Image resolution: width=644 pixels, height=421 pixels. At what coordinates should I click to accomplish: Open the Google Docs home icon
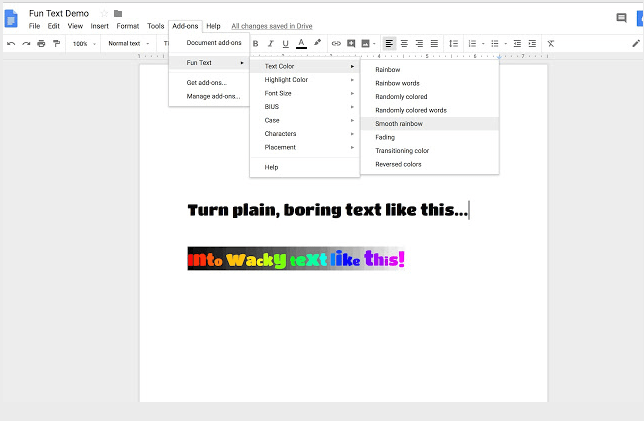12,18
